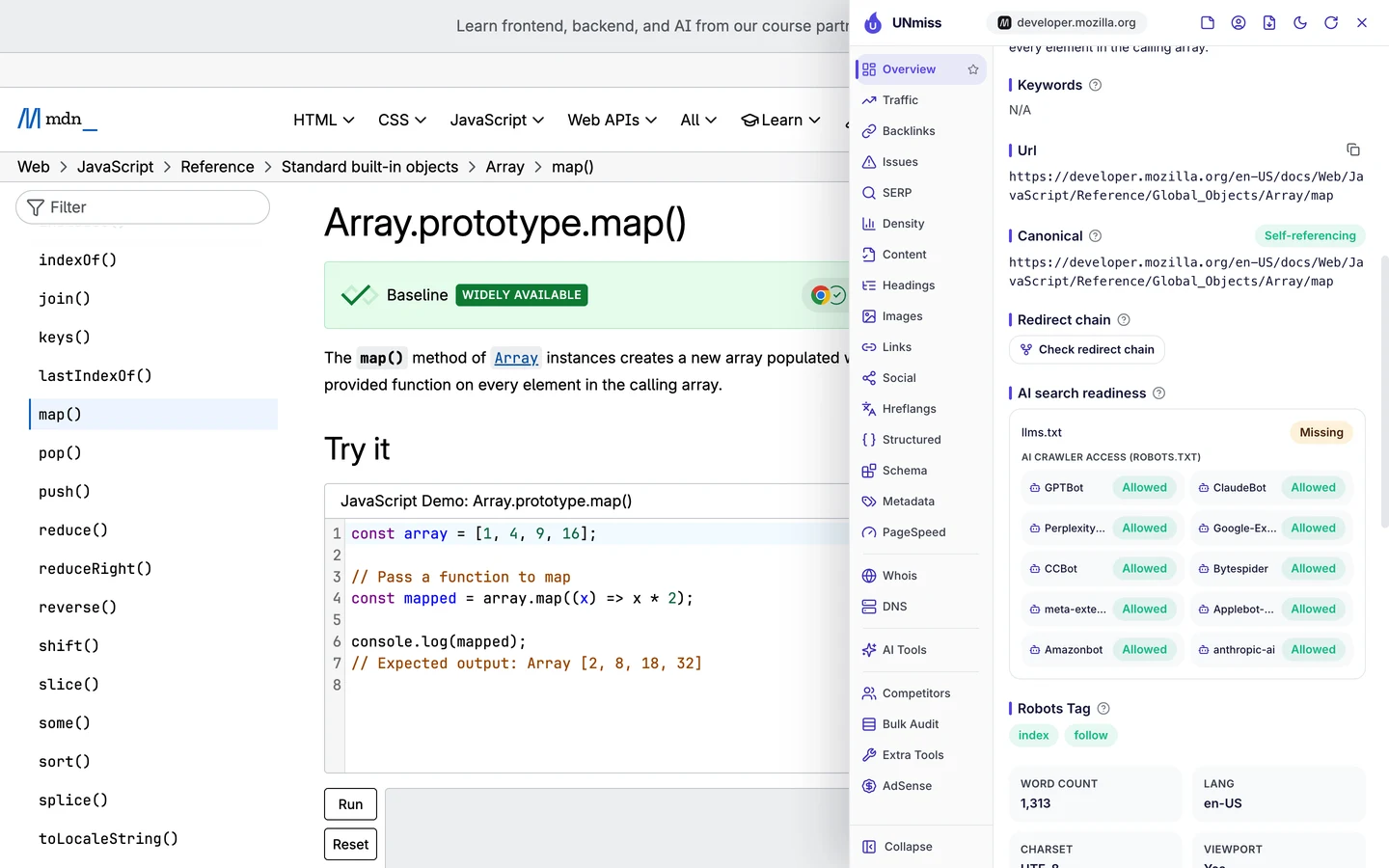
Task: Collapse the UNmiss sidebar
Action: pyautogui.click(x=897, y=847)
